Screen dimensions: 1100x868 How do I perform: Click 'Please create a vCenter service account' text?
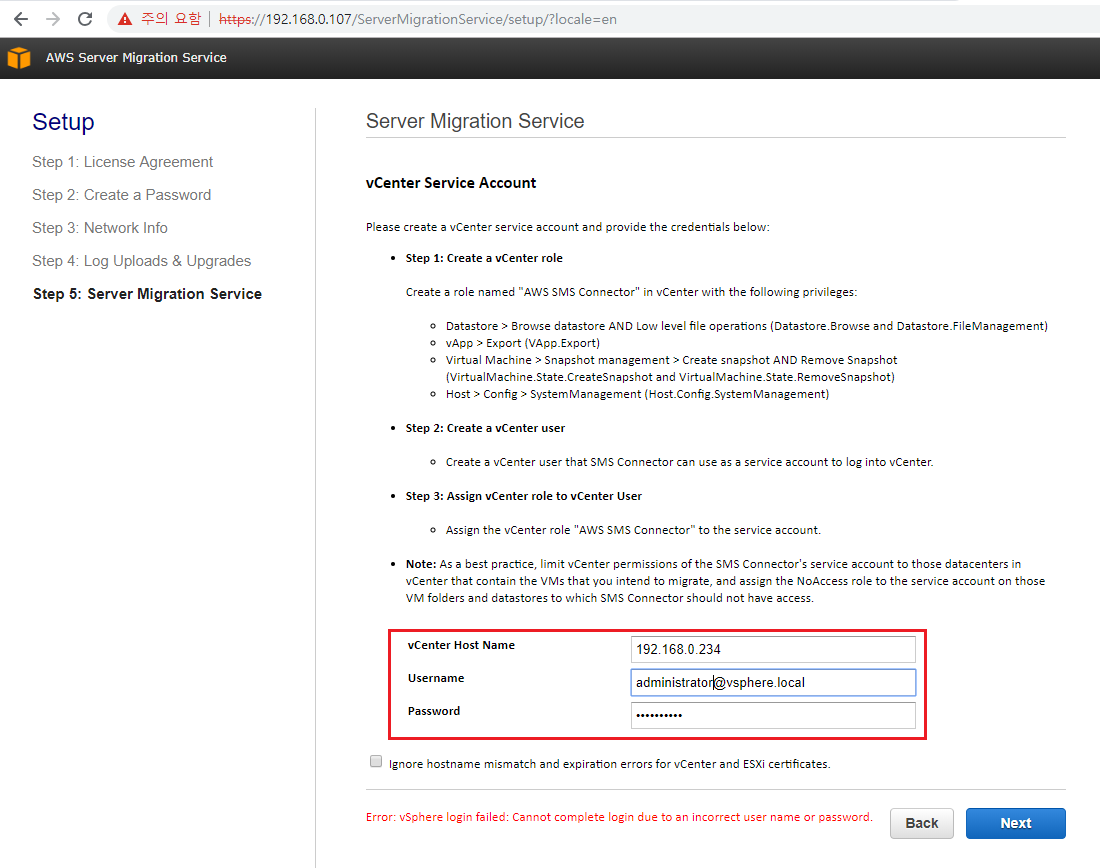point(568,227)
